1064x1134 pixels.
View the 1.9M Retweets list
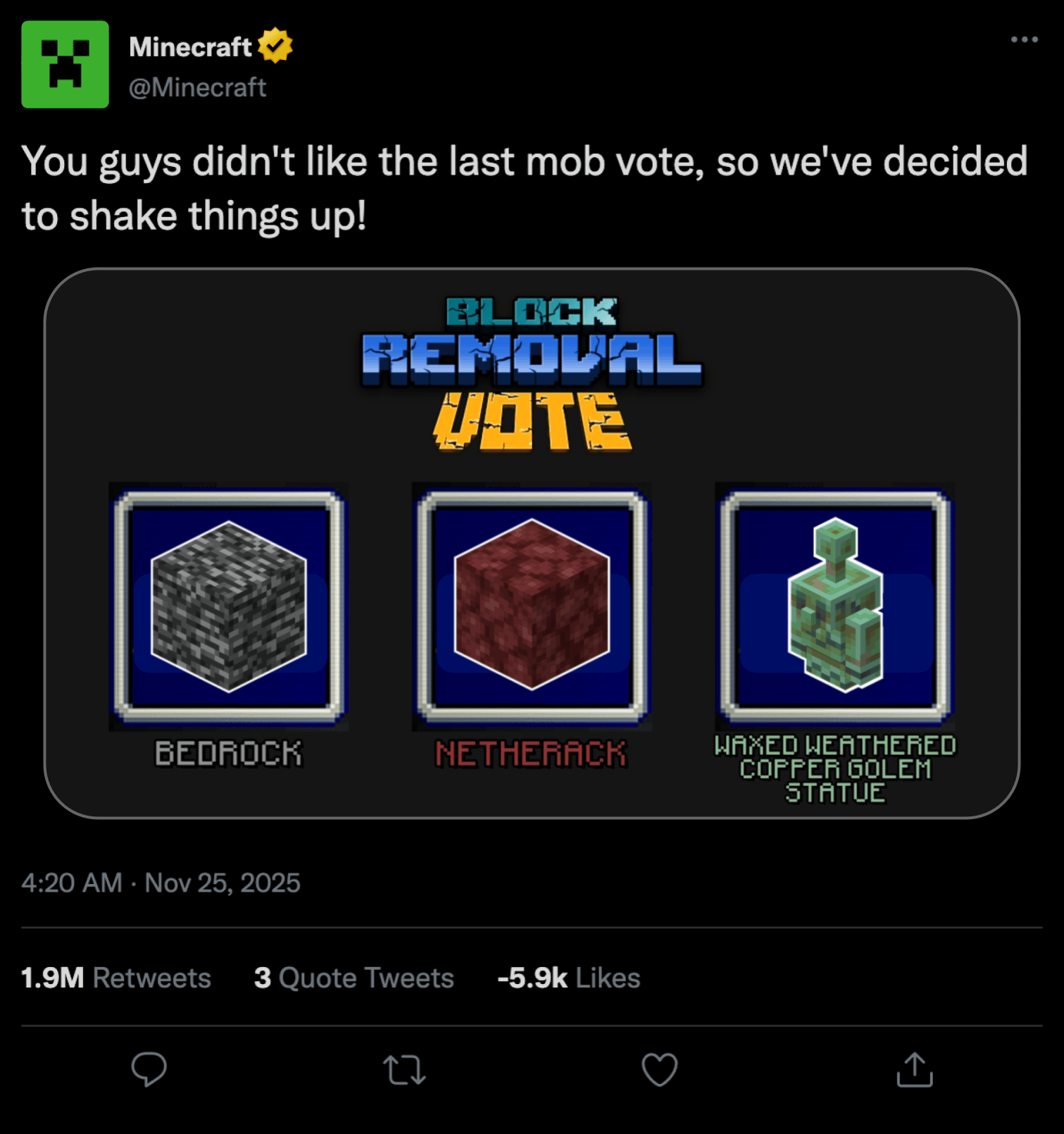116,978
